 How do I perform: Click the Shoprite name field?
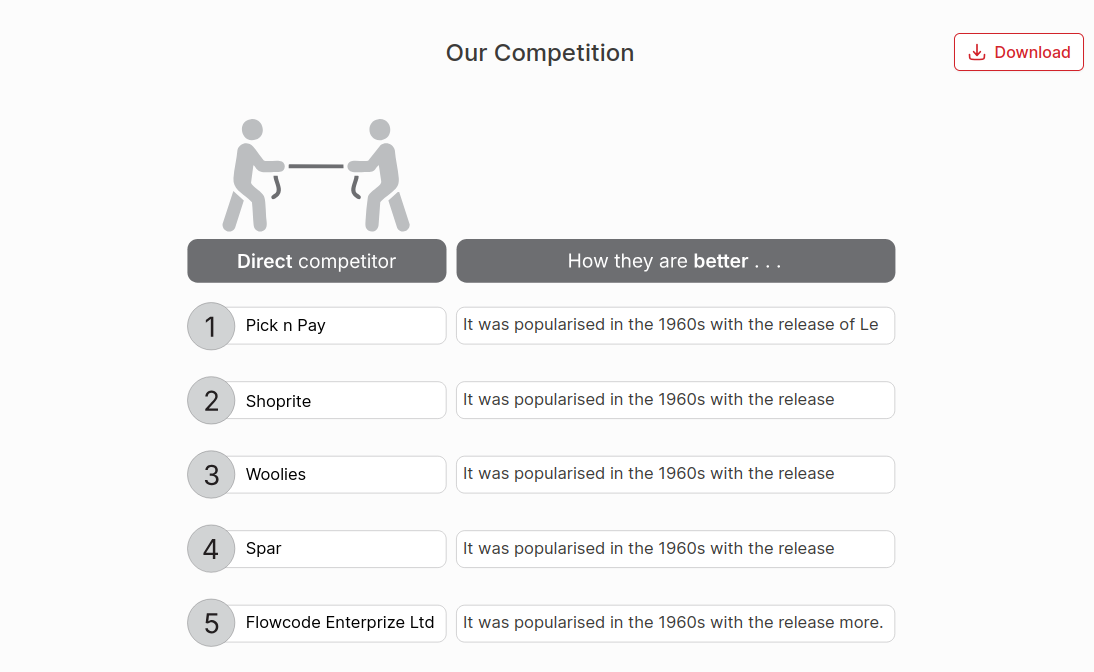[x=340, y=400]
